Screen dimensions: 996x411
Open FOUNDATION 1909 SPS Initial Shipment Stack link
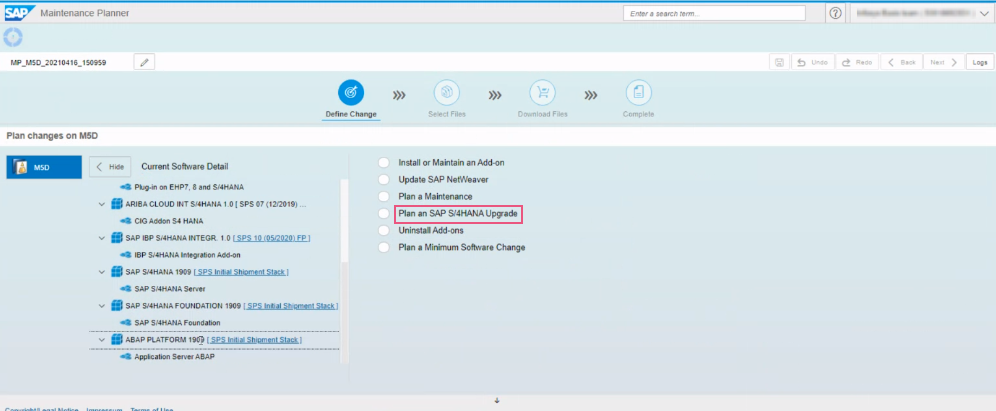(x=290, y=306)
